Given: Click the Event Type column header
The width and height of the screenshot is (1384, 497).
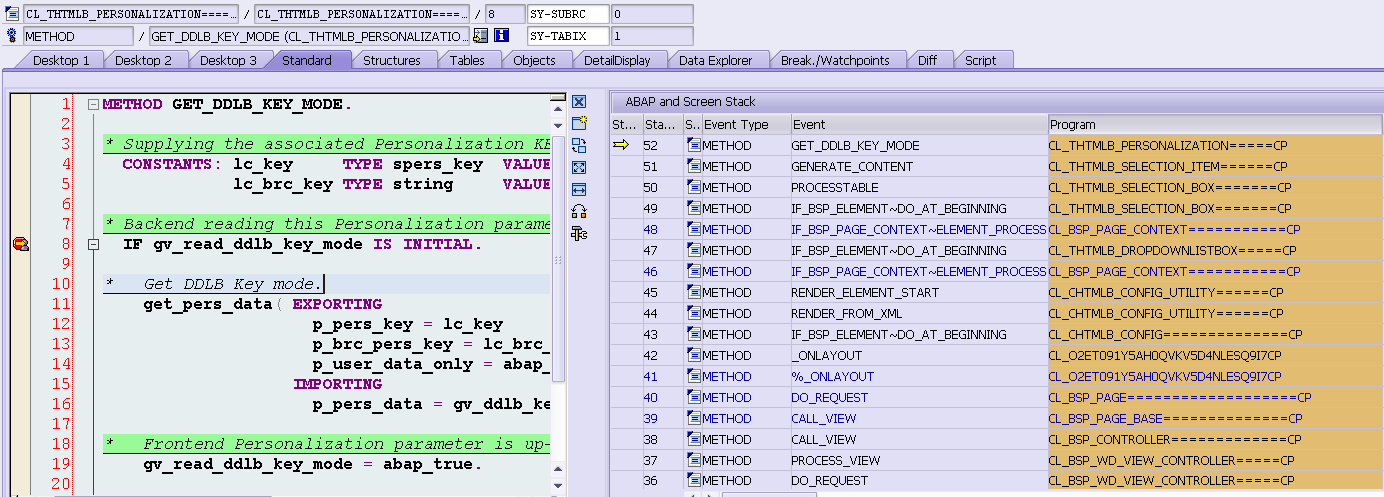Looking at the screenshot, I should pyautogui.click(x=745, y=125).
